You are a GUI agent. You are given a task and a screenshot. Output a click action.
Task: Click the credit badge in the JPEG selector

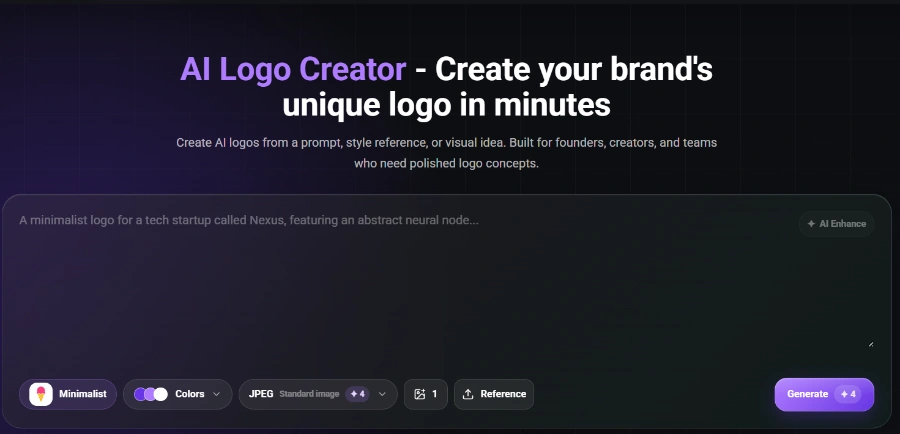pos(358,394)
